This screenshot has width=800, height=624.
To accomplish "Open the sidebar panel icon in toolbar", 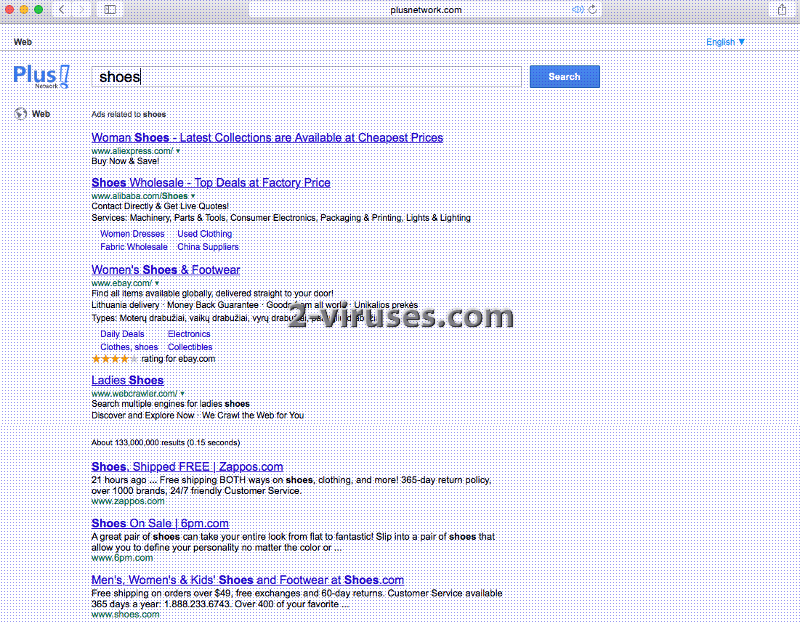I will [x=108, y=9].
